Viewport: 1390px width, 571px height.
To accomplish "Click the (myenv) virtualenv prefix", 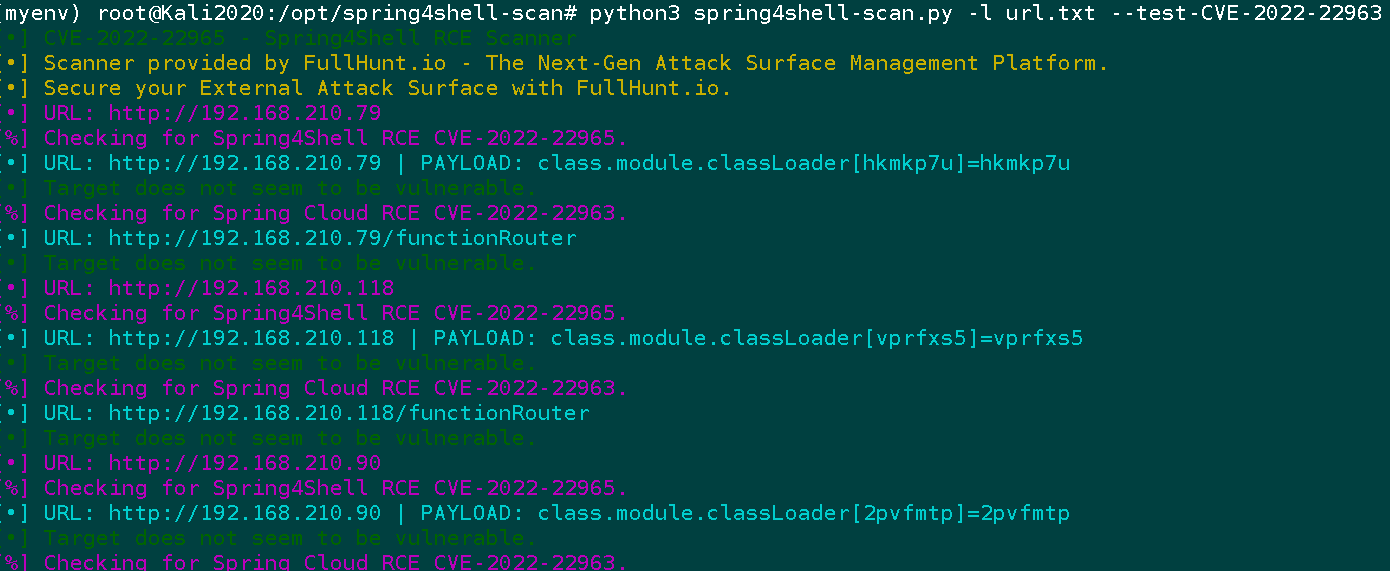I will 43,13.
